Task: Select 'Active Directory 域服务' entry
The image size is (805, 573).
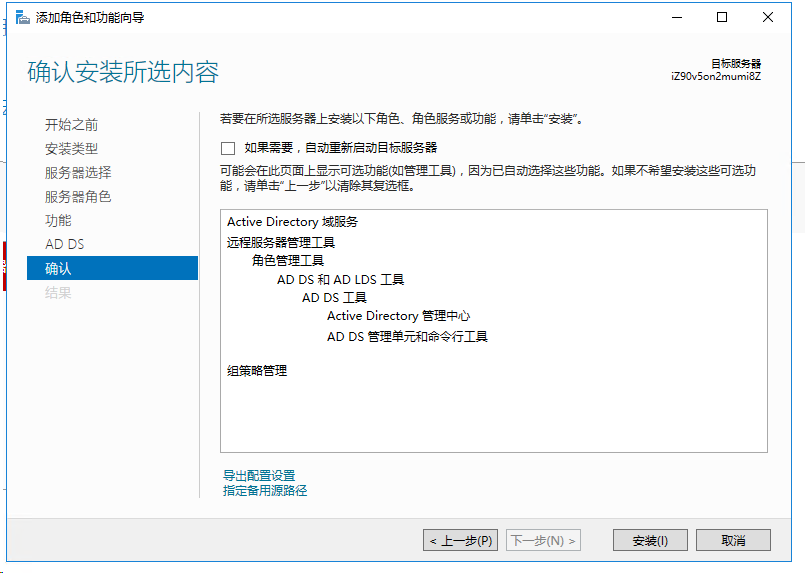Action: [293, 222]
